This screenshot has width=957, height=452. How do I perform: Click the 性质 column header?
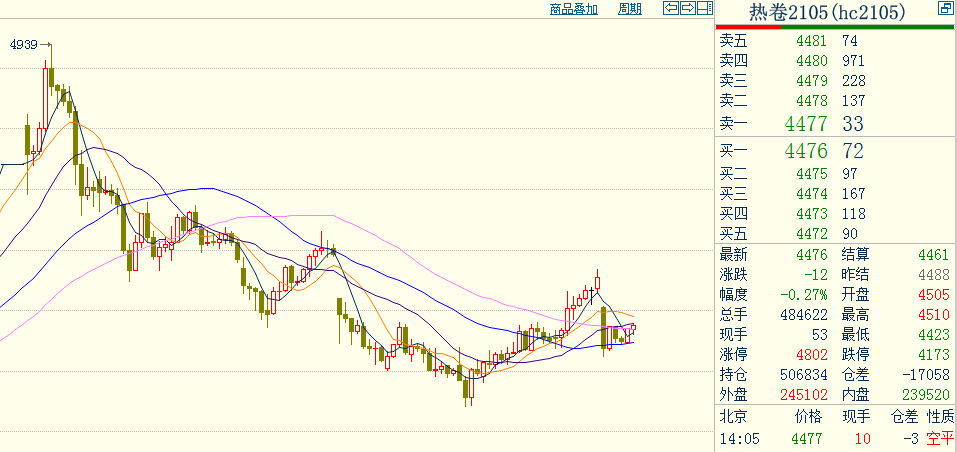click(940, 417)
